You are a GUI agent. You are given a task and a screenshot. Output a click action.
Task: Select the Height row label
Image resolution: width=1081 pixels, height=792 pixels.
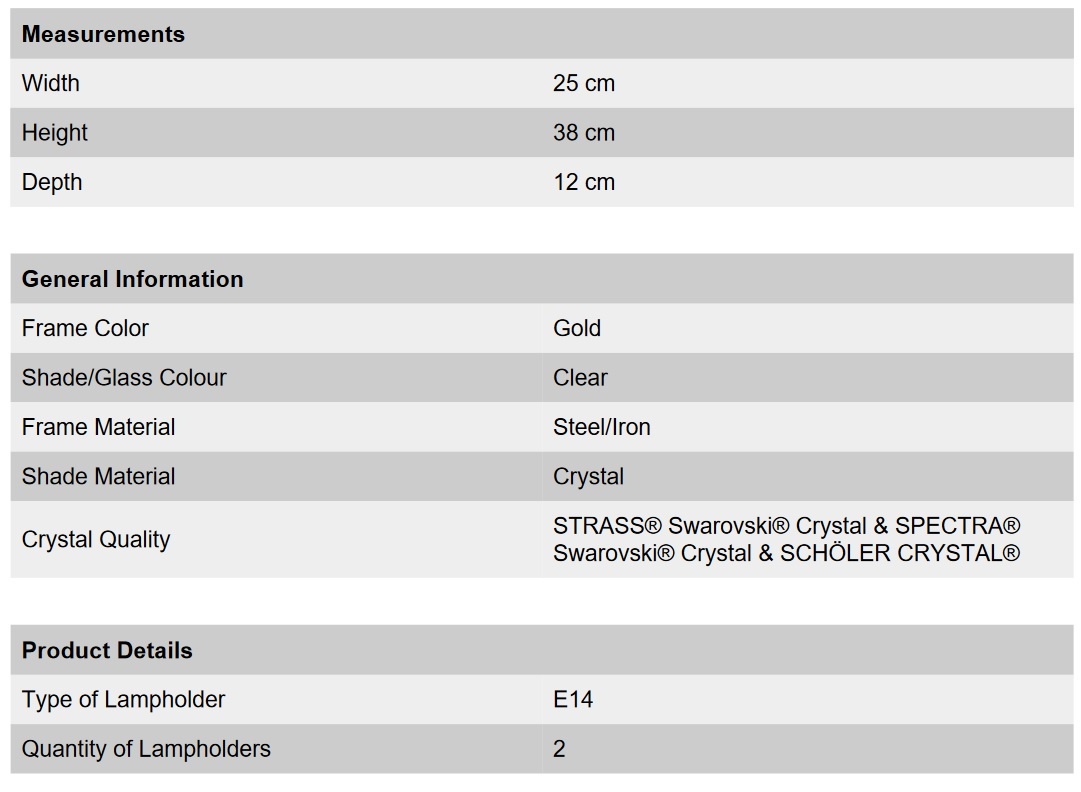pyautogui.click(x=54, y=132)
